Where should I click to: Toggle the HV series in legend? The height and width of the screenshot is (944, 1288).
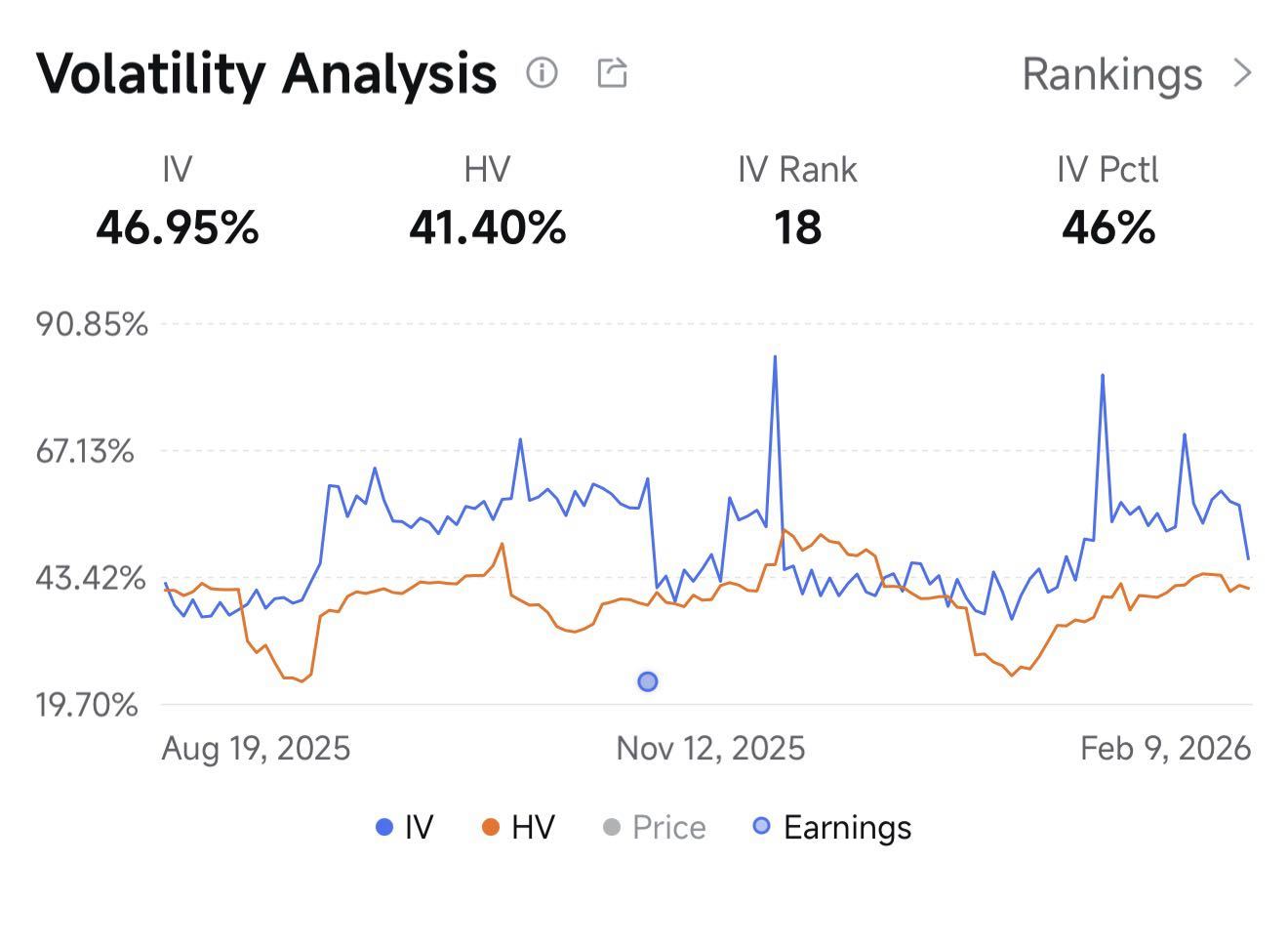click(518, 828)
